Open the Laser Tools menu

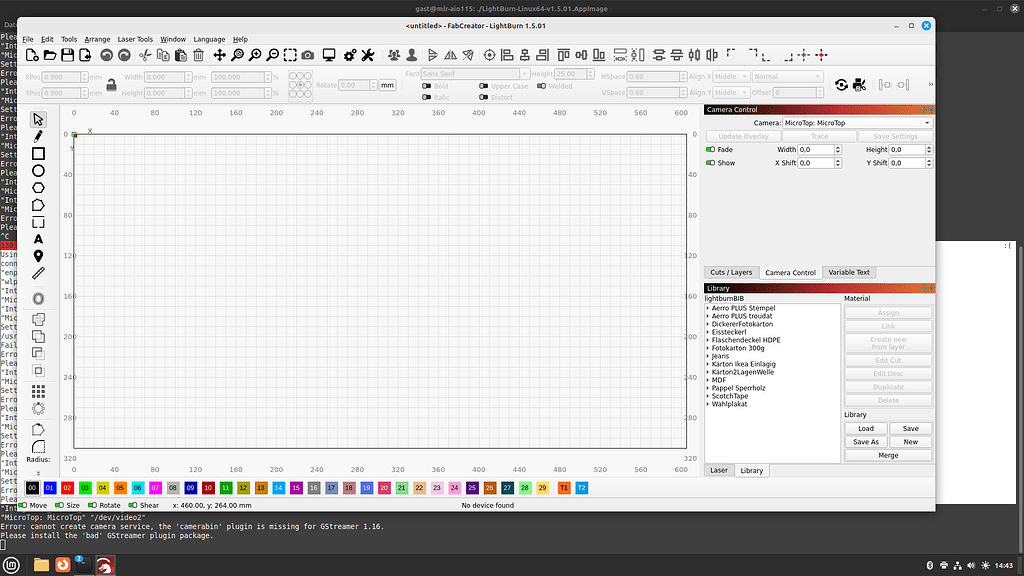pos(135,39)
